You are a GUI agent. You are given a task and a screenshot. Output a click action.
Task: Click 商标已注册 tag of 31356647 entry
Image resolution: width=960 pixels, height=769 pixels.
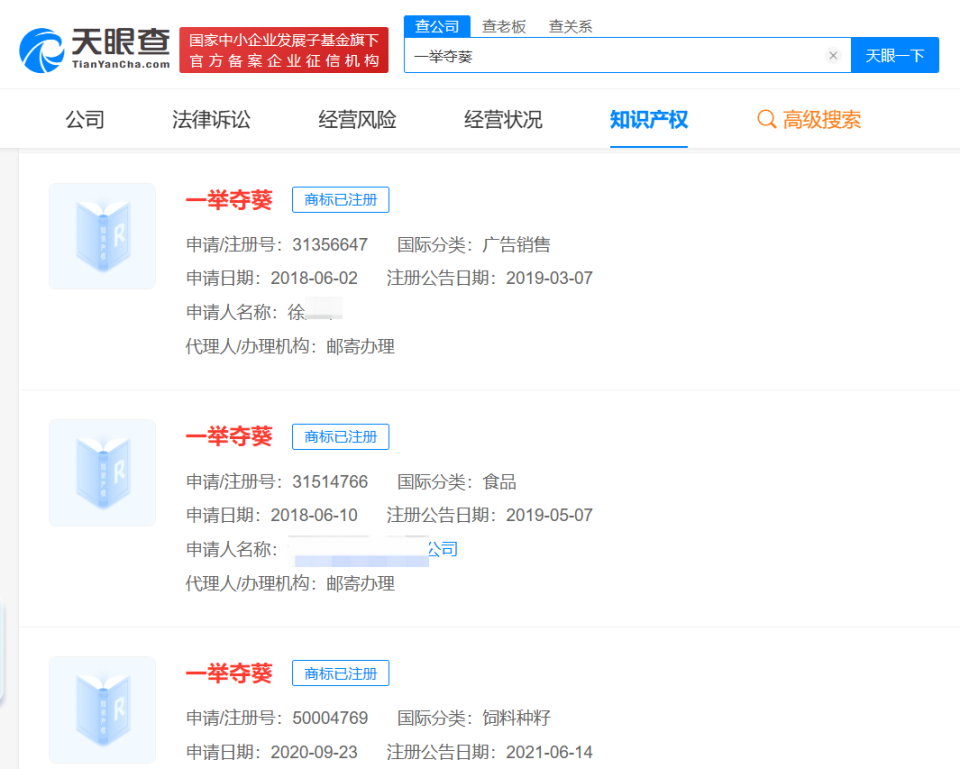tap(340, 200)
